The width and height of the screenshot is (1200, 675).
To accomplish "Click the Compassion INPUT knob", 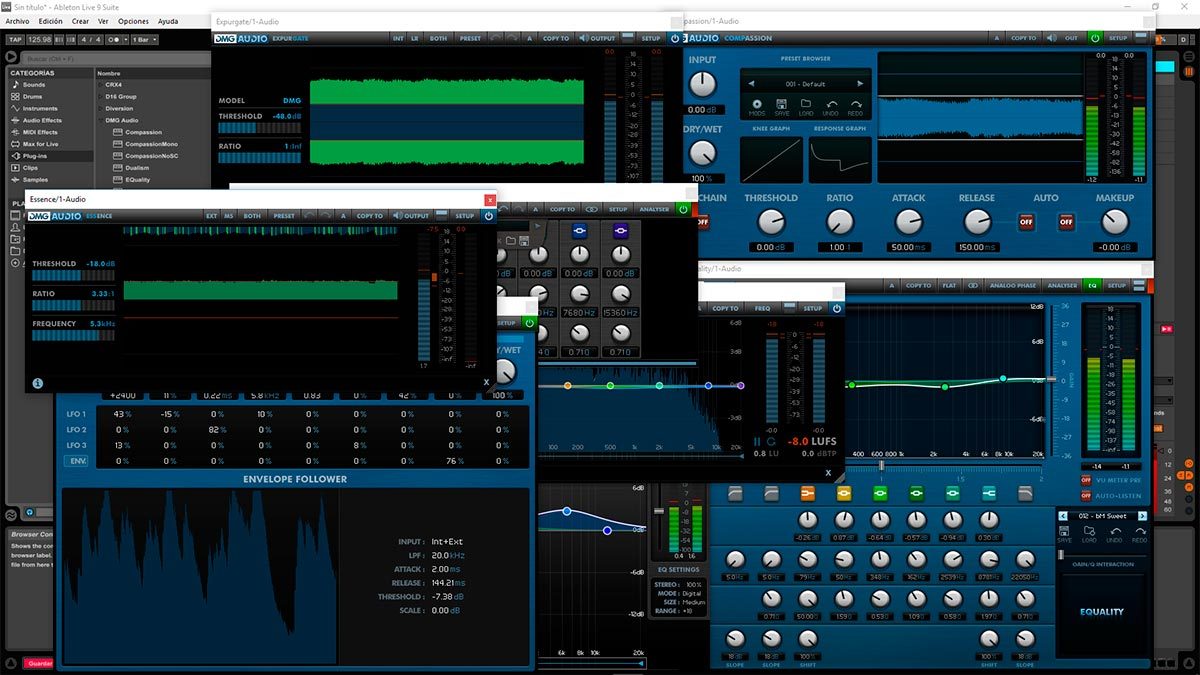I will tap(703, 86).
